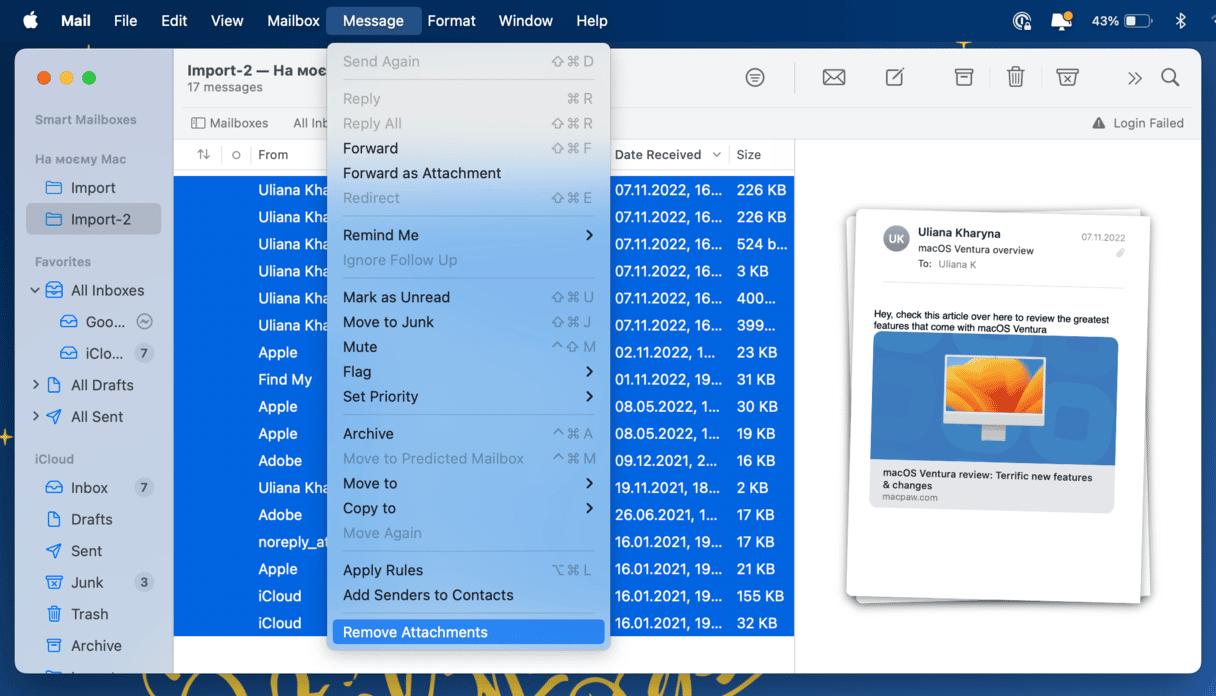Viewport: 1216px width, 696px height.
Task: Click the 155 KB size cell
Action: [760, 596]
